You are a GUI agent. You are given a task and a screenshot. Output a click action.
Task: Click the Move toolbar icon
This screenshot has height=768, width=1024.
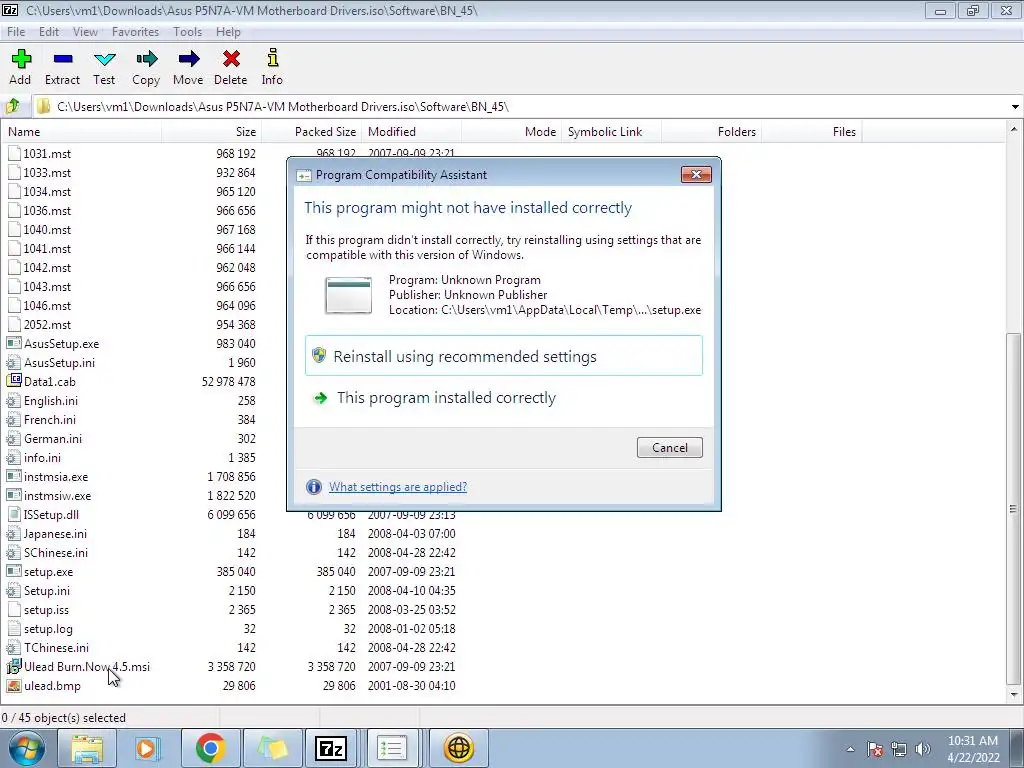point(189,59)
